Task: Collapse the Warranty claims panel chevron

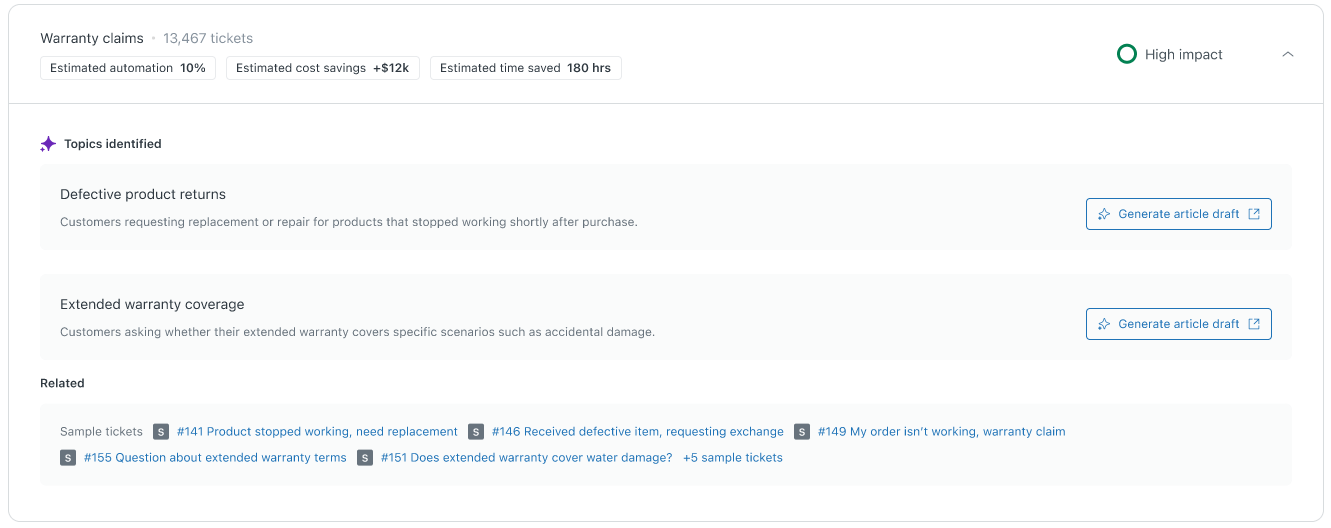Action: tap(1287, 55)
